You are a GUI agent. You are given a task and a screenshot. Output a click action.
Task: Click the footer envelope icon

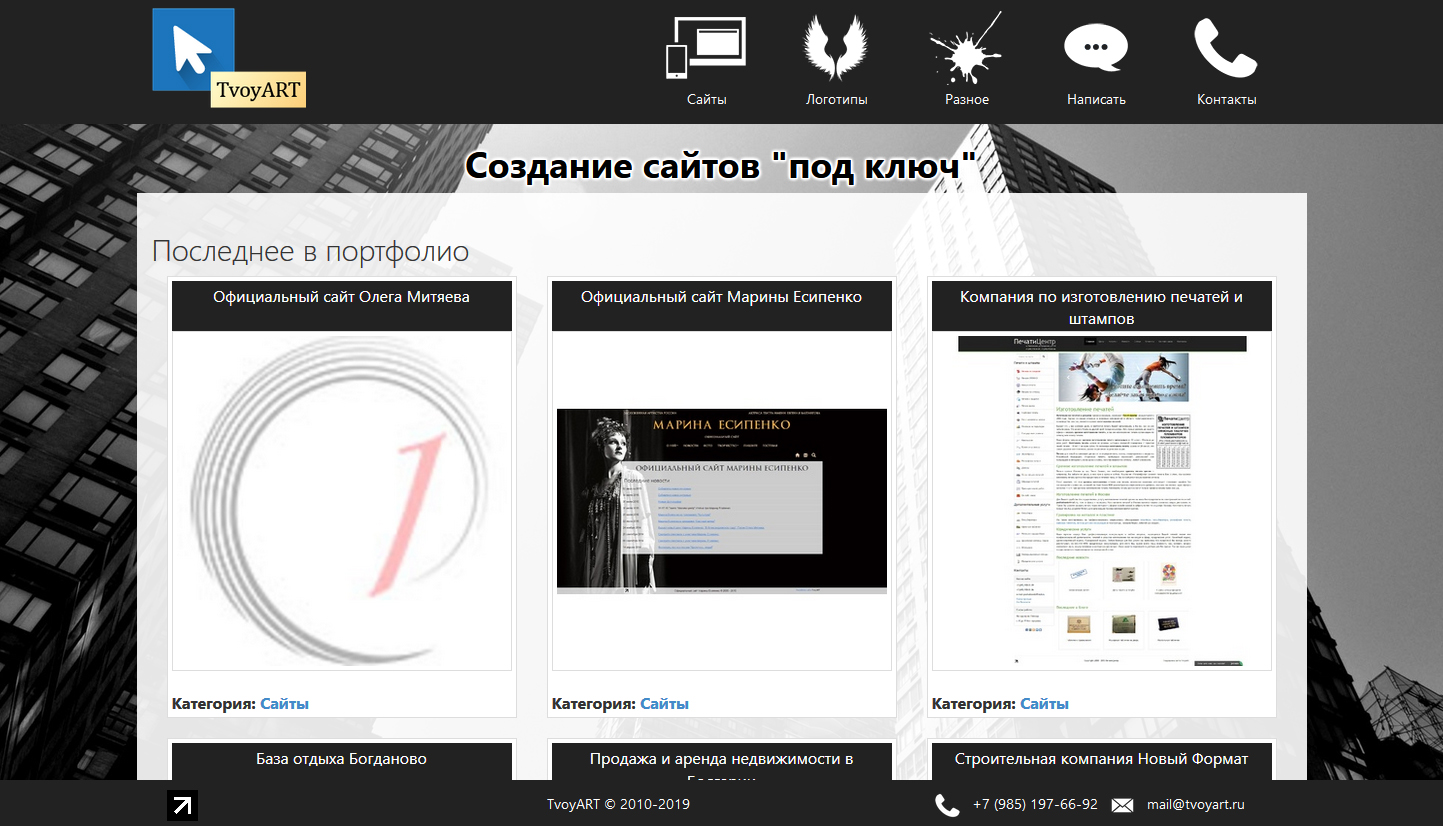(1122, 805)
